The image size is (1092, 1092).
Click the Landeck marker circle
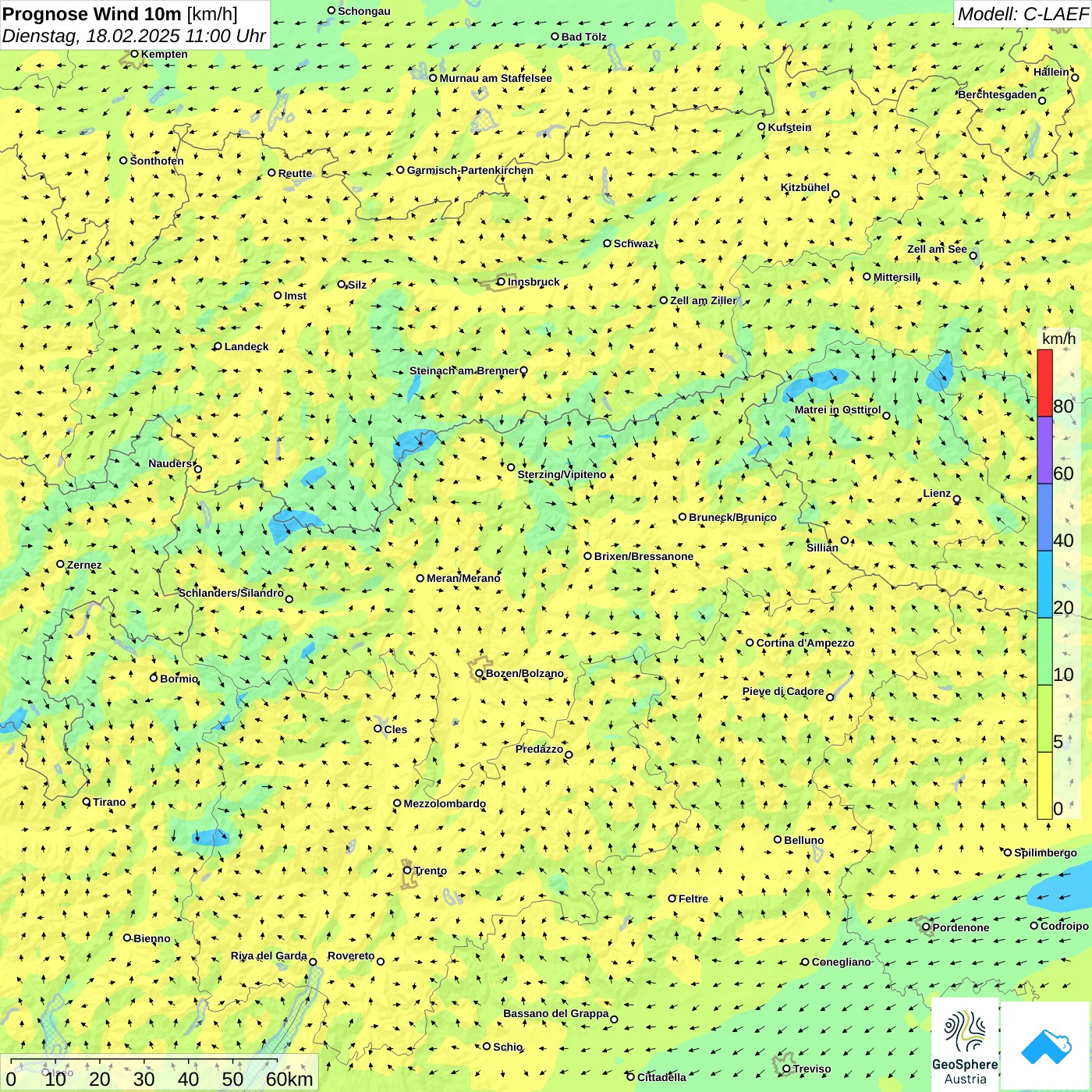[x=218, y=346]
